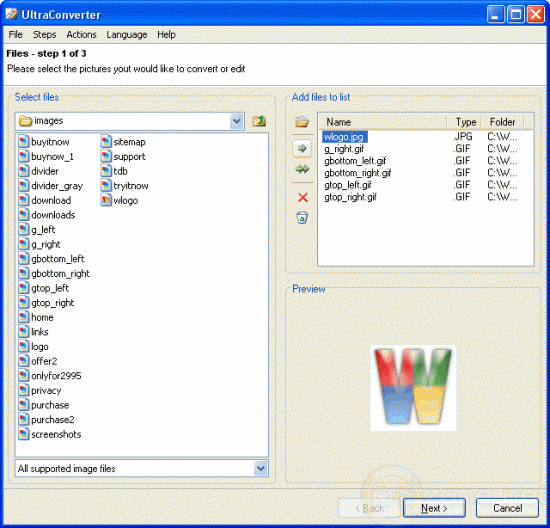The height and width of the screenshot is (528, 550).
Task: Close the UltraConverter window
Action: (x=536, y=15)
